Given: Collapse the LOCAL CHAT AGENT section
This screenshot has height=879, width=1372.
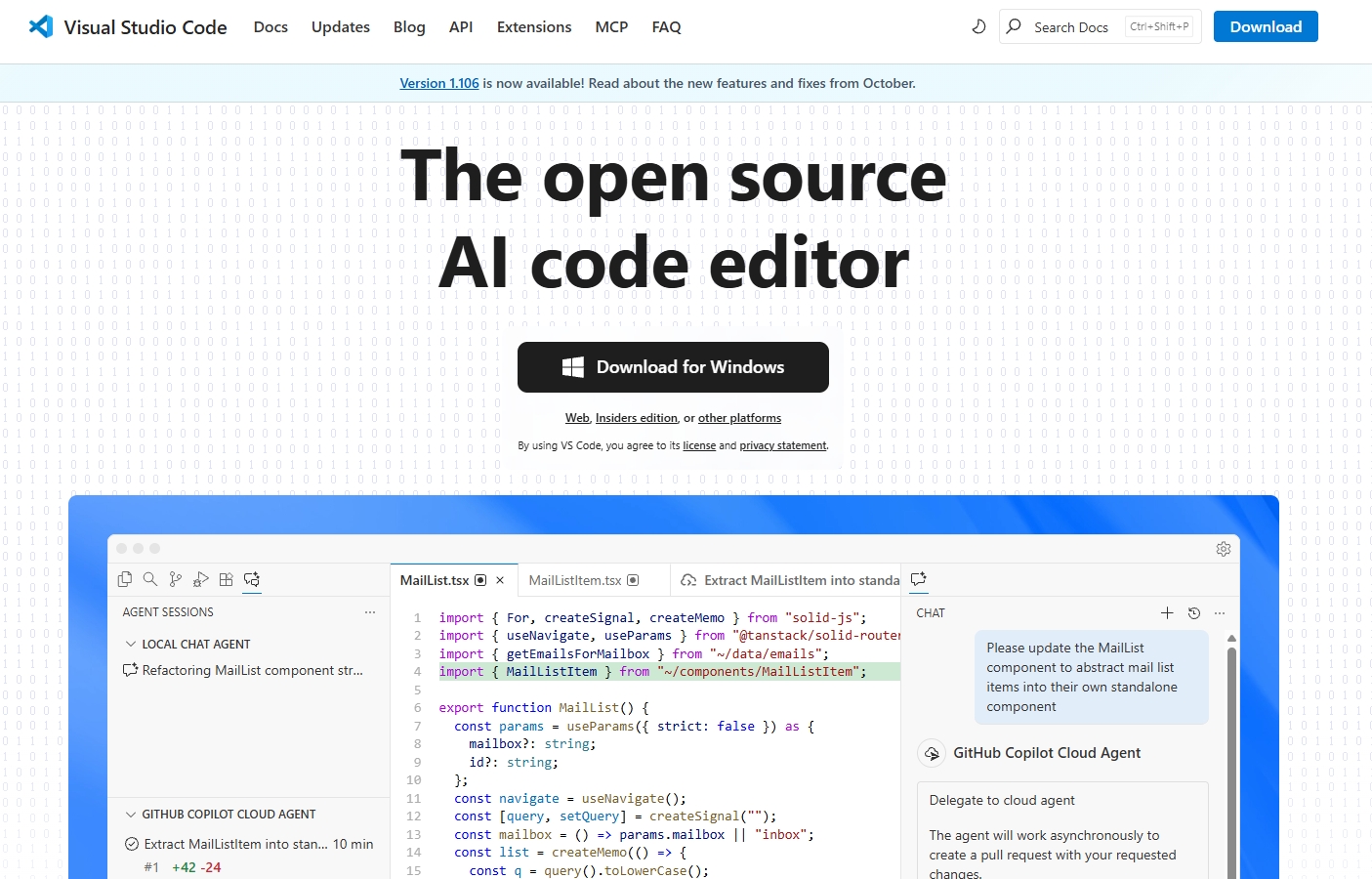Looking at the screenshot, I should tap(131, 645).
